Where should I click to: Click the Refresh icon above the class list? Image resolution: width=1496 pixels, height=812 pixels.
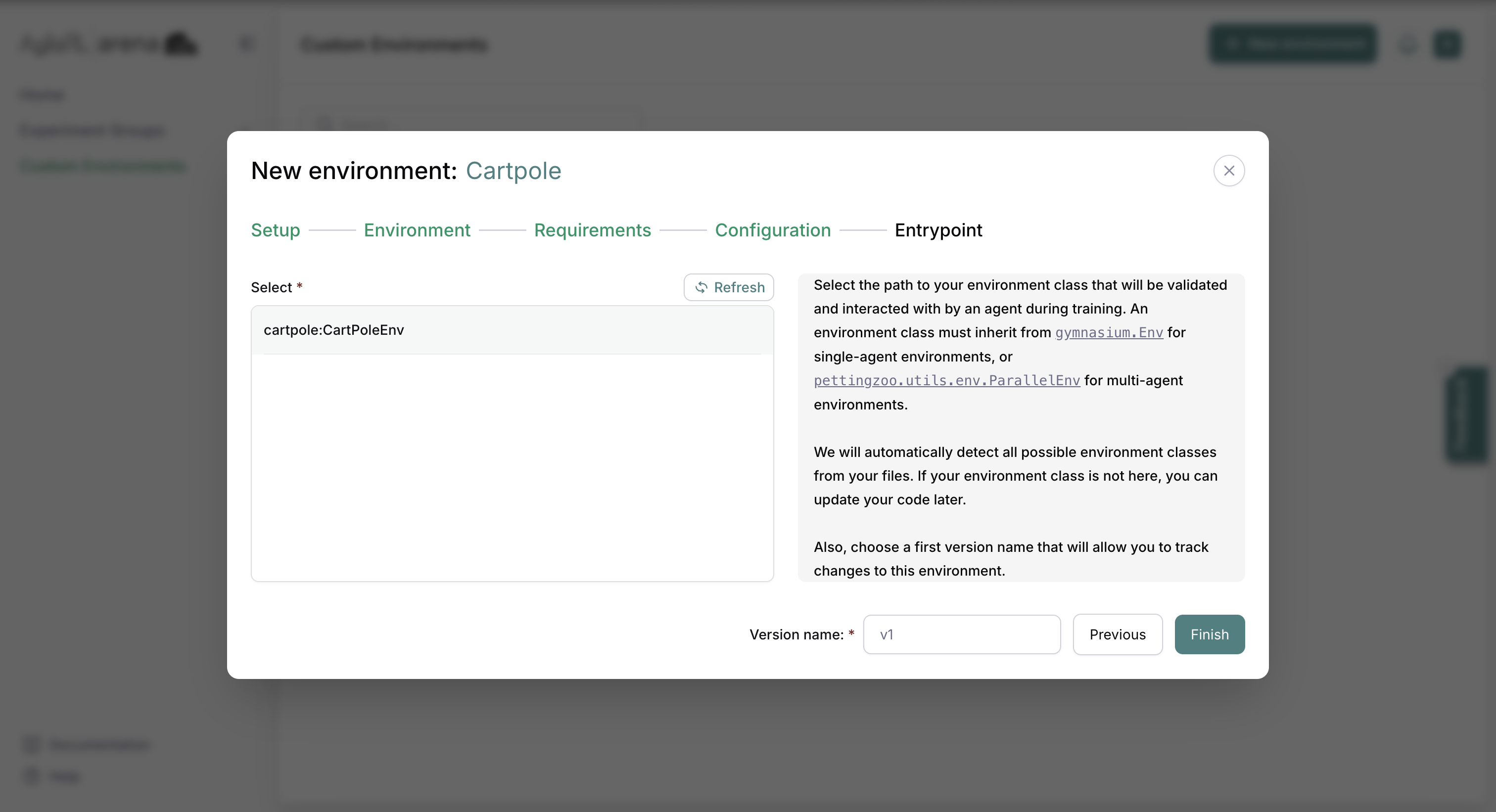pyautogui.click(x=701, y=287)
